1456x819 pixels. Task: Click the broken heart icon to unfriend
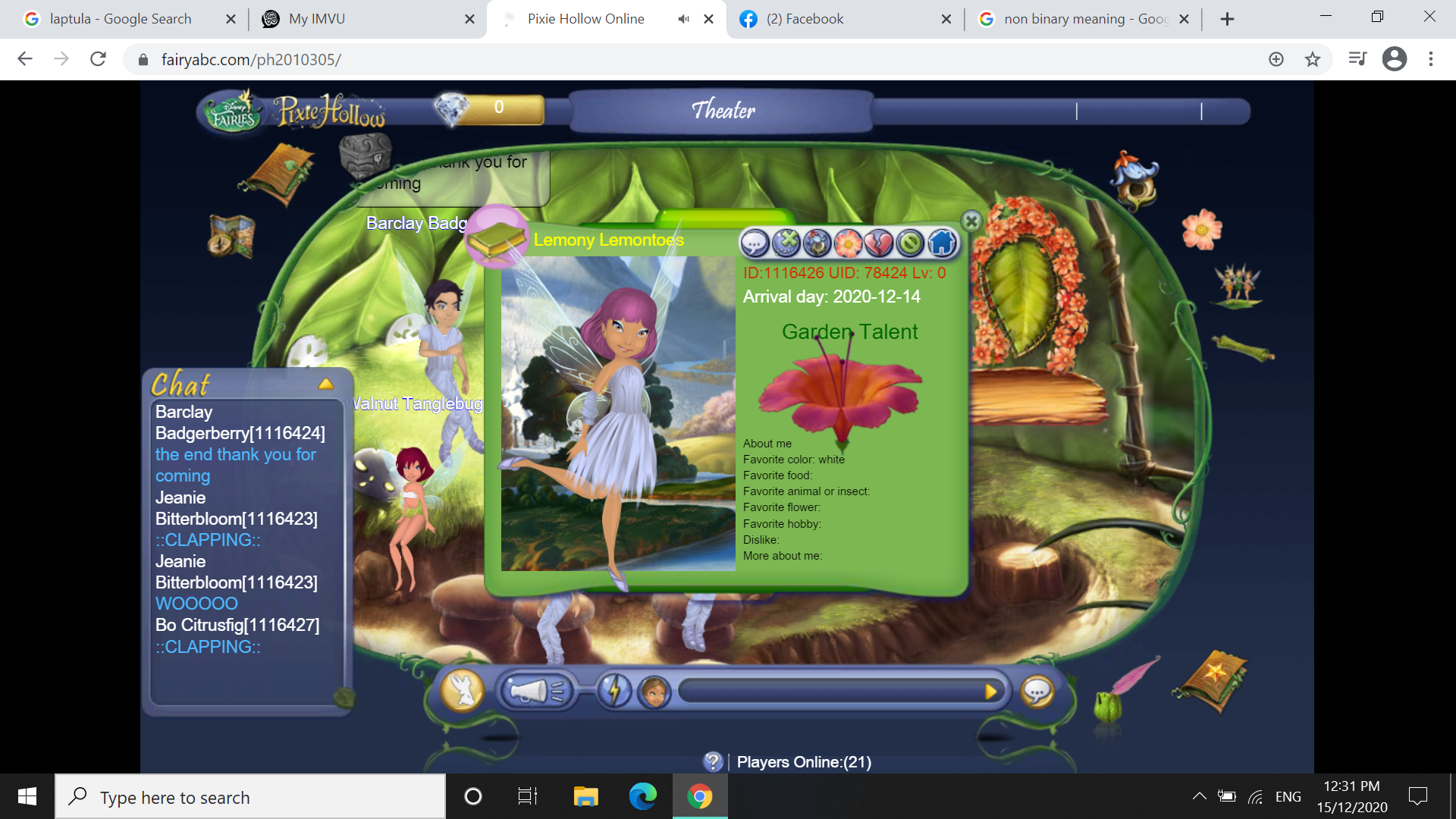[880, 243]
